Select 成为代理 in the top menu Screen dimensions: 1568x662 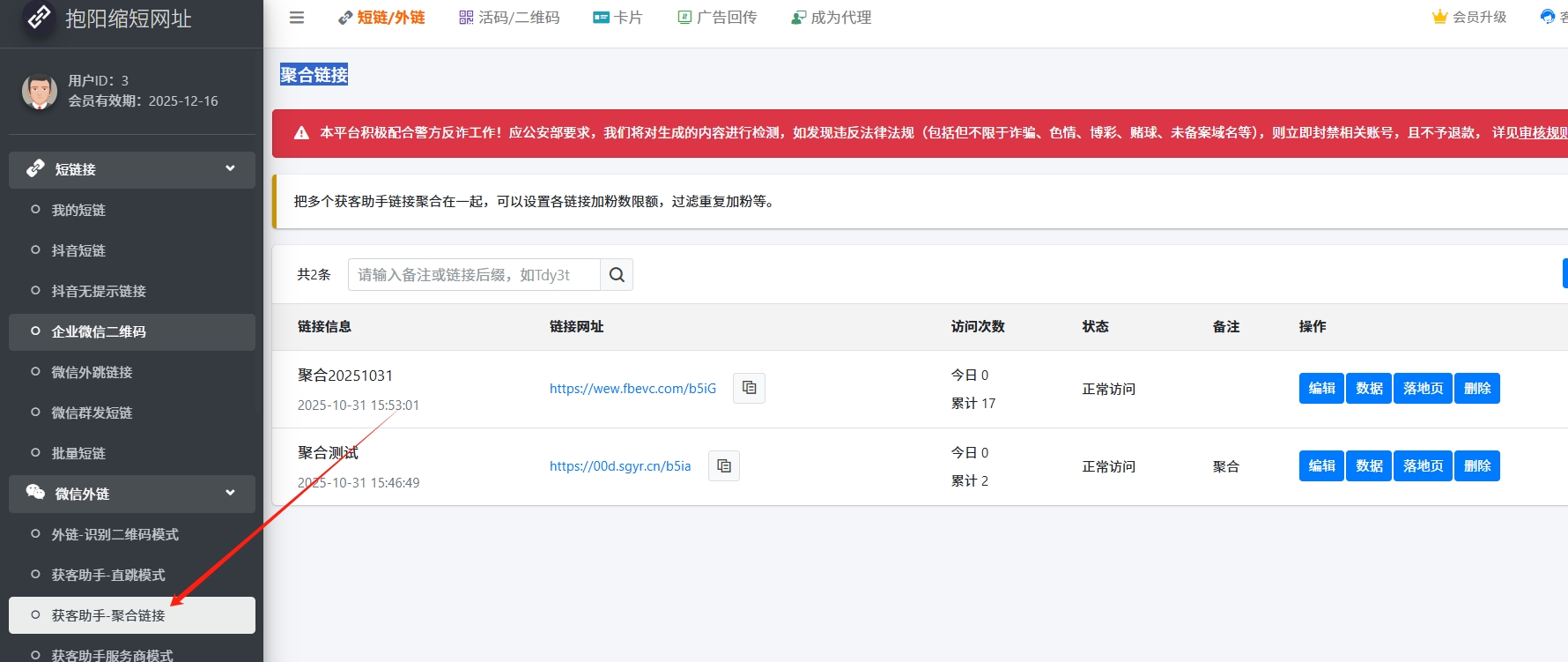pos(831,18)
